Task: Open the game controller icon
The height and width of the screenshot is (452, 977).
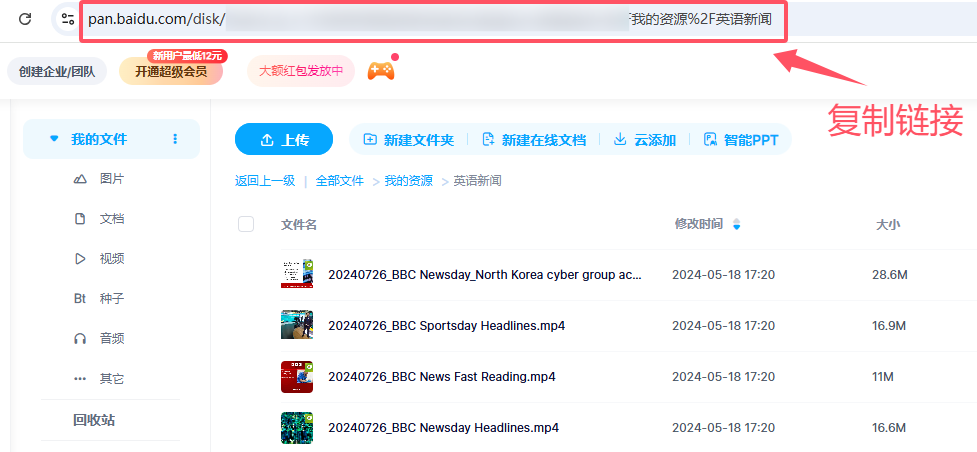Action: point(381,71)
